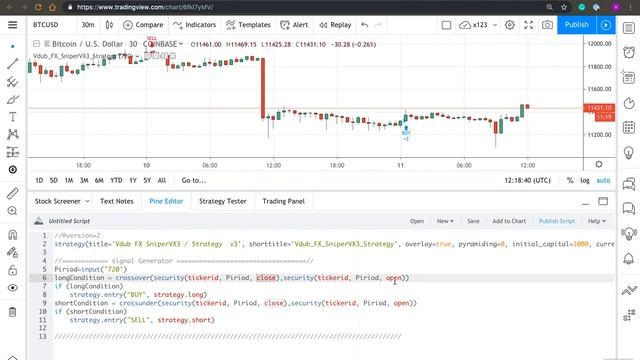Expand the Help dropdown
The image size is (640, 360).
596,221
